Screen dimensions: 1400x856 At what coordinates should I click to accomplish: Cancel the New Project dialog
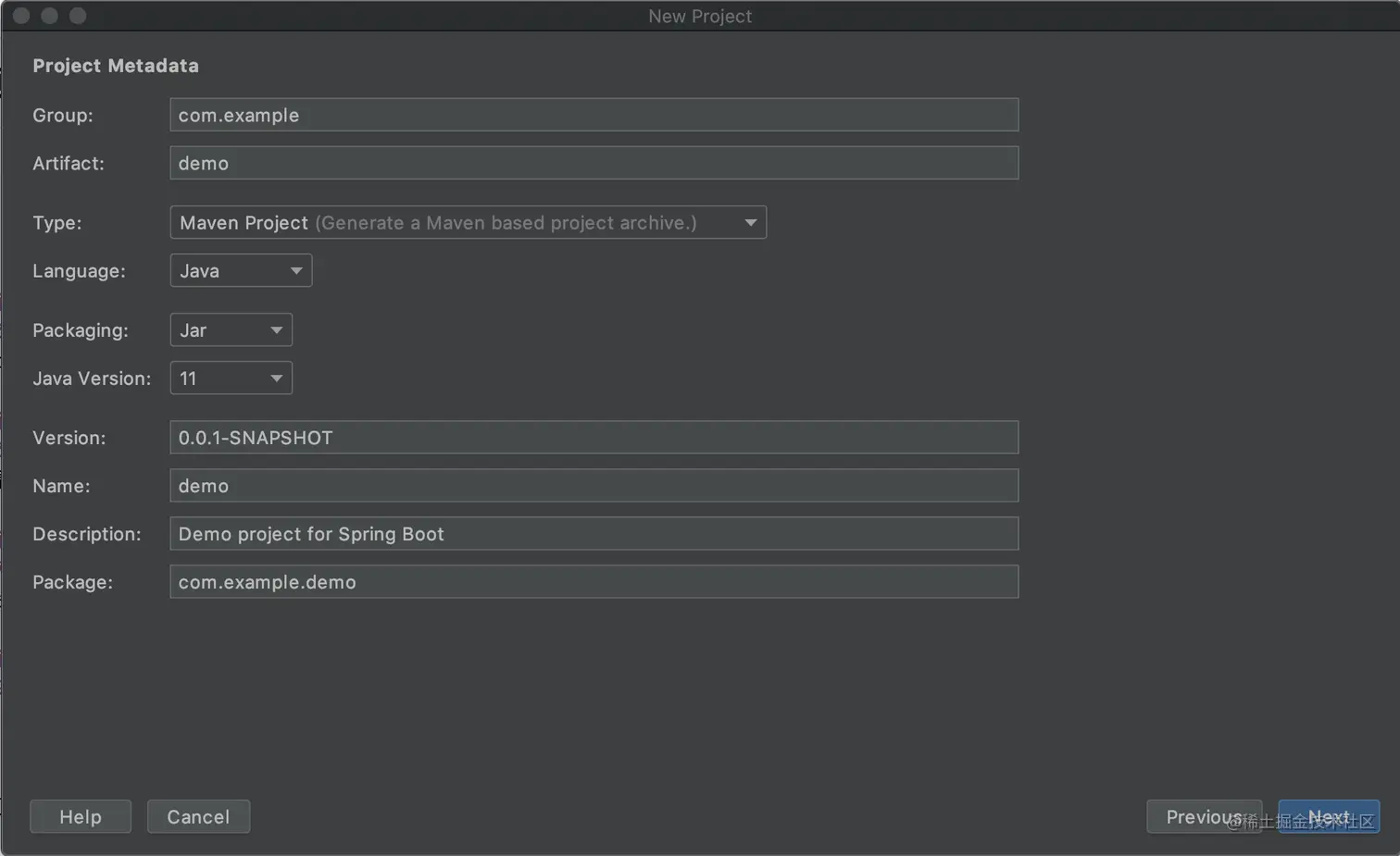[198, 817]
